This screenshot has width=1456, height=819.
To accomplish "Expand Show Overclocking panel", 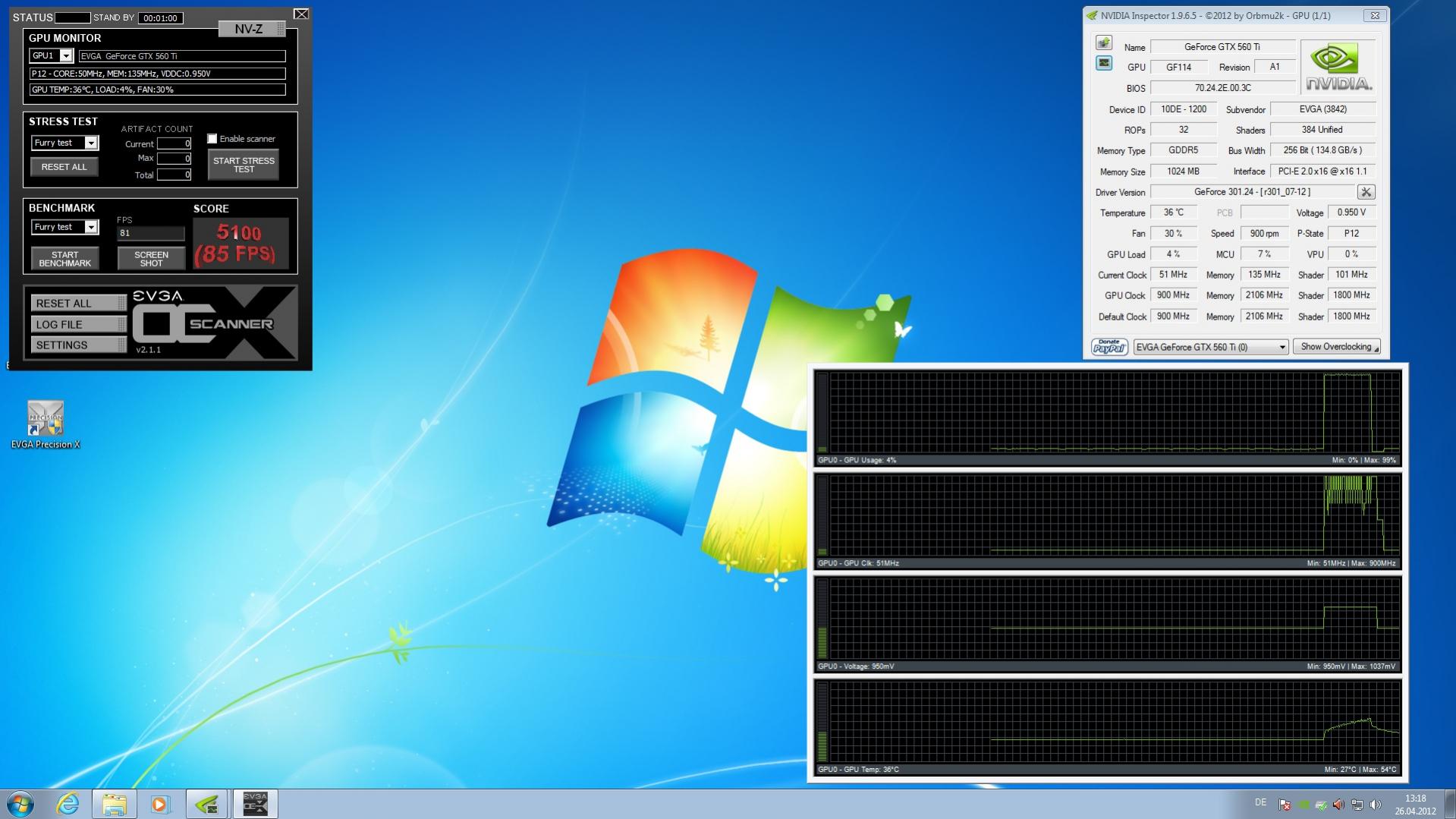I will click(1337, 347).
